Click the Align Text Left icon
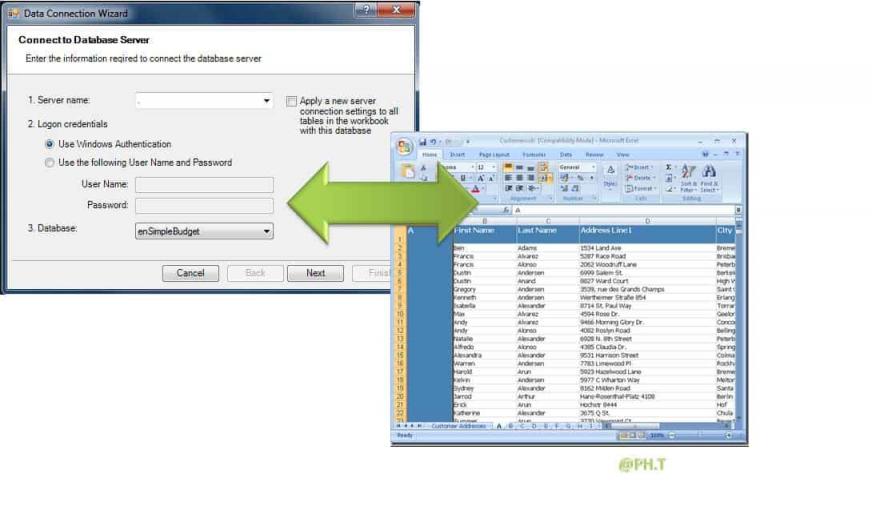The height and width of the screenshot is (514, 872). coord(508,178)
